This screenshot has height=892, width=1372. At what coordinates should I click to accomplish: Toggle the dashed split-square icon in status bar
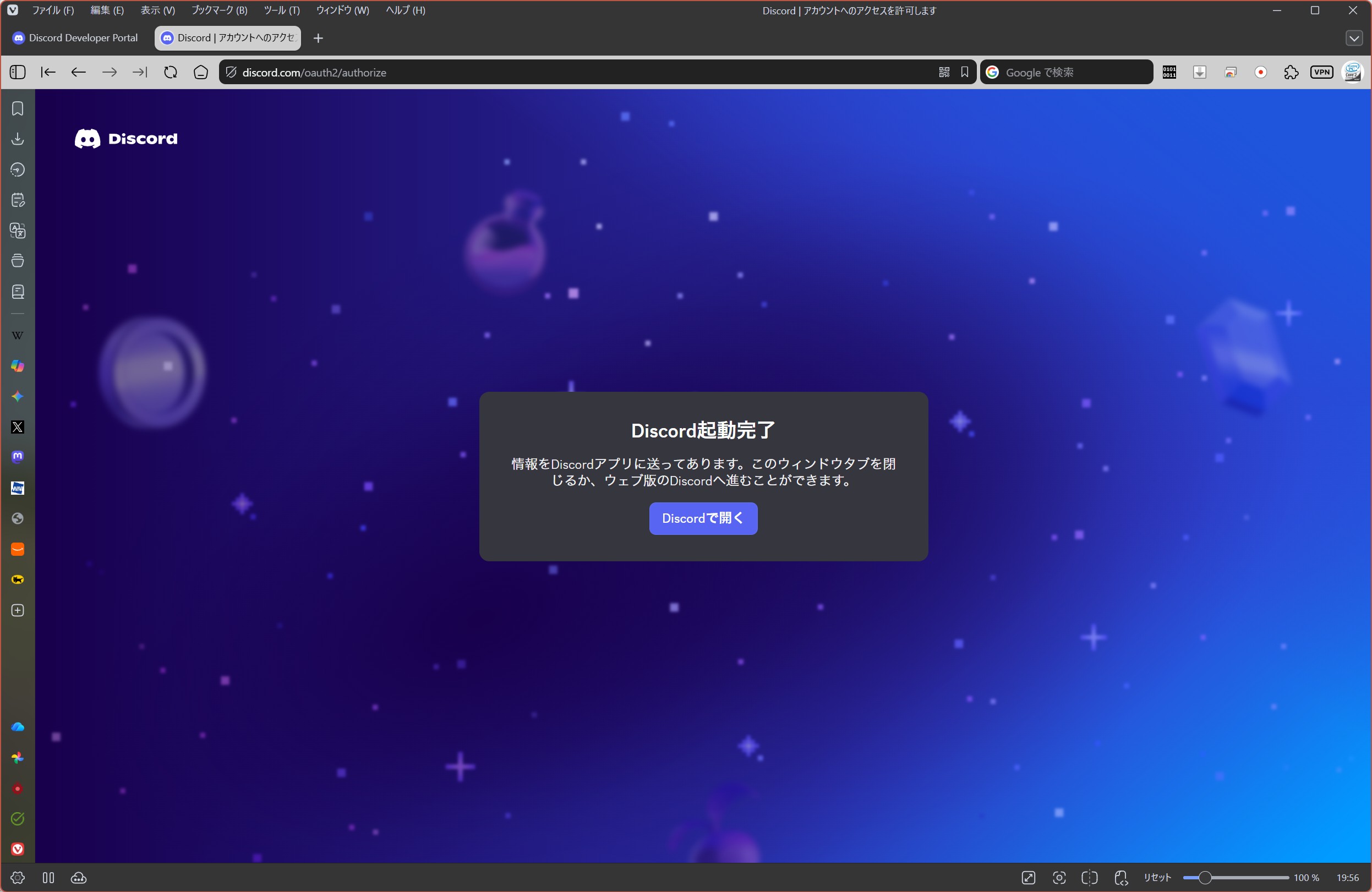(1090, 878)
